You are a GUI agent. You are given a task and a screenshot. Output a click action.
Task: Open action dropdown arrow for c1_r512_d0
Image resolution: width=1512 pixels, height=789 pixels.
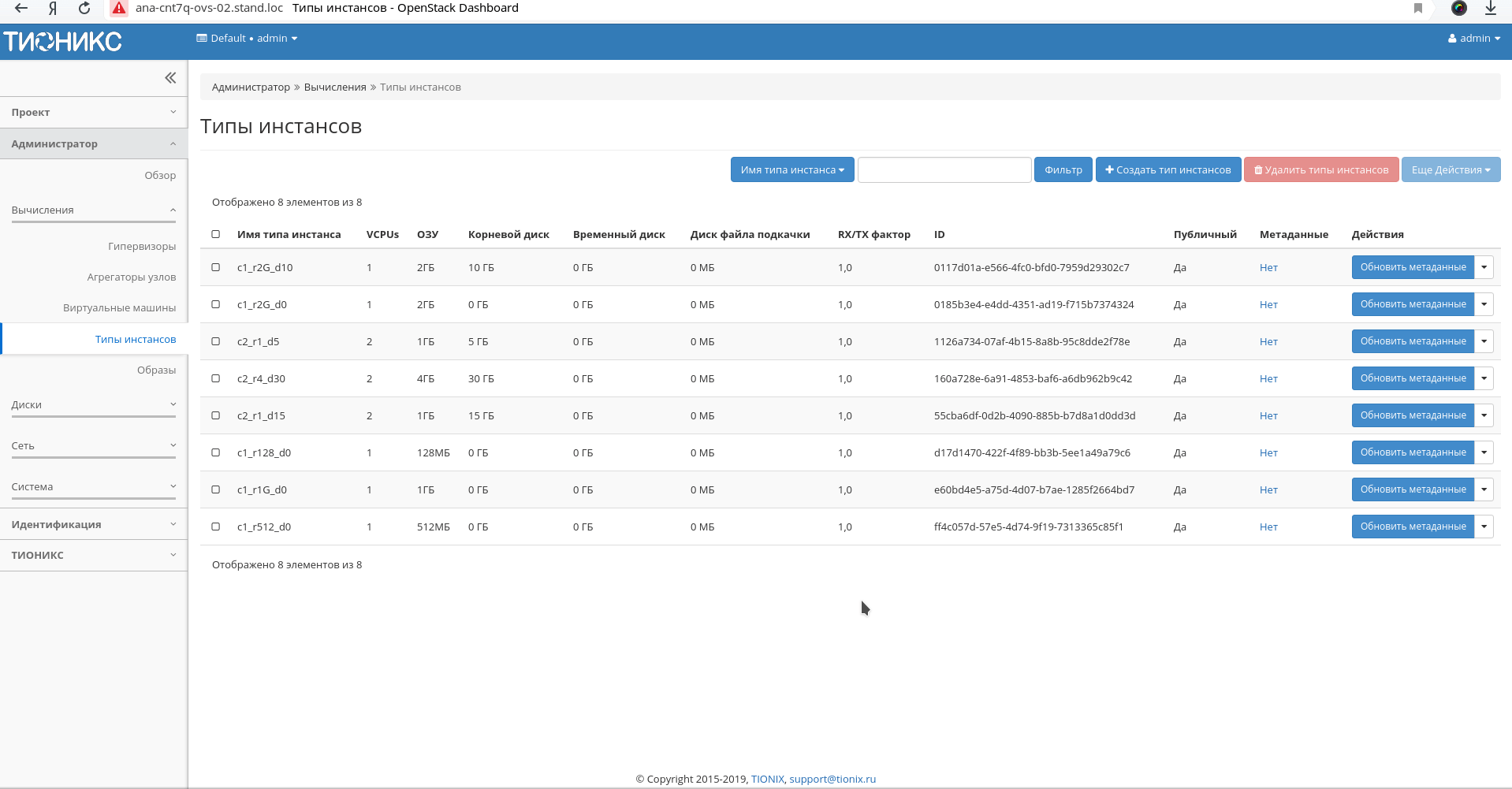[x=1484, y=527]
